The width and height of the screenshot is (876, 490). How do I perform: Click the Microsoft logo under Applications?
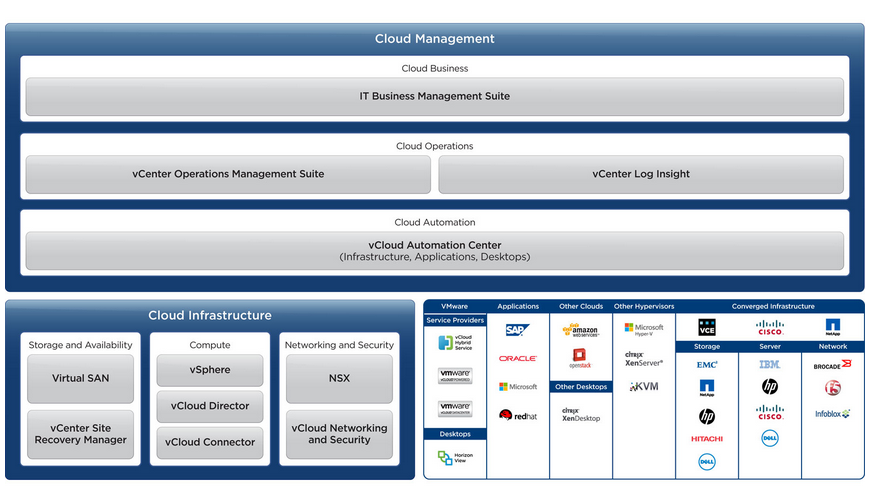518,387
